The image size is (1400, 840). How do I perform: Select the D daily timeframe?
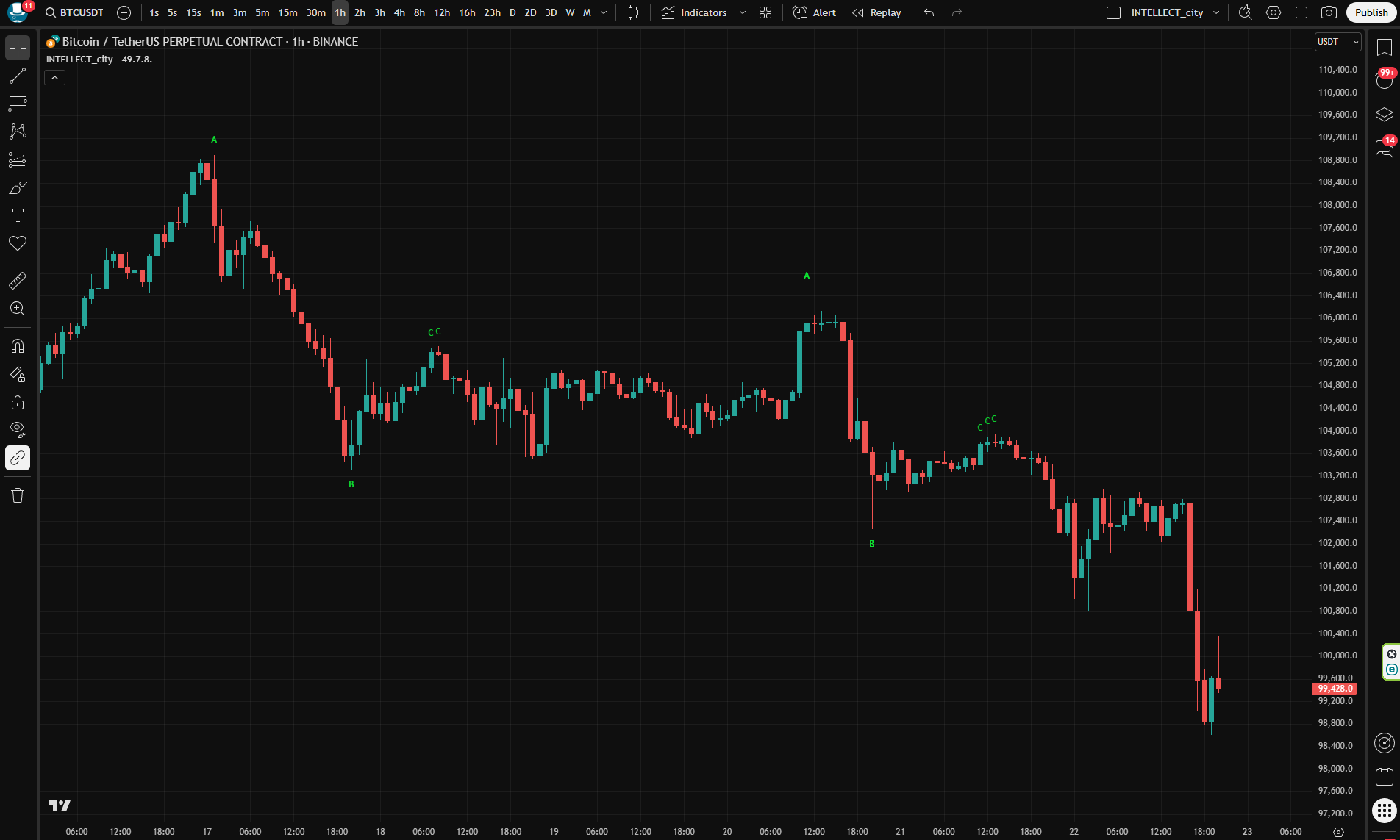pyautogui.click(x=512, y=12)
